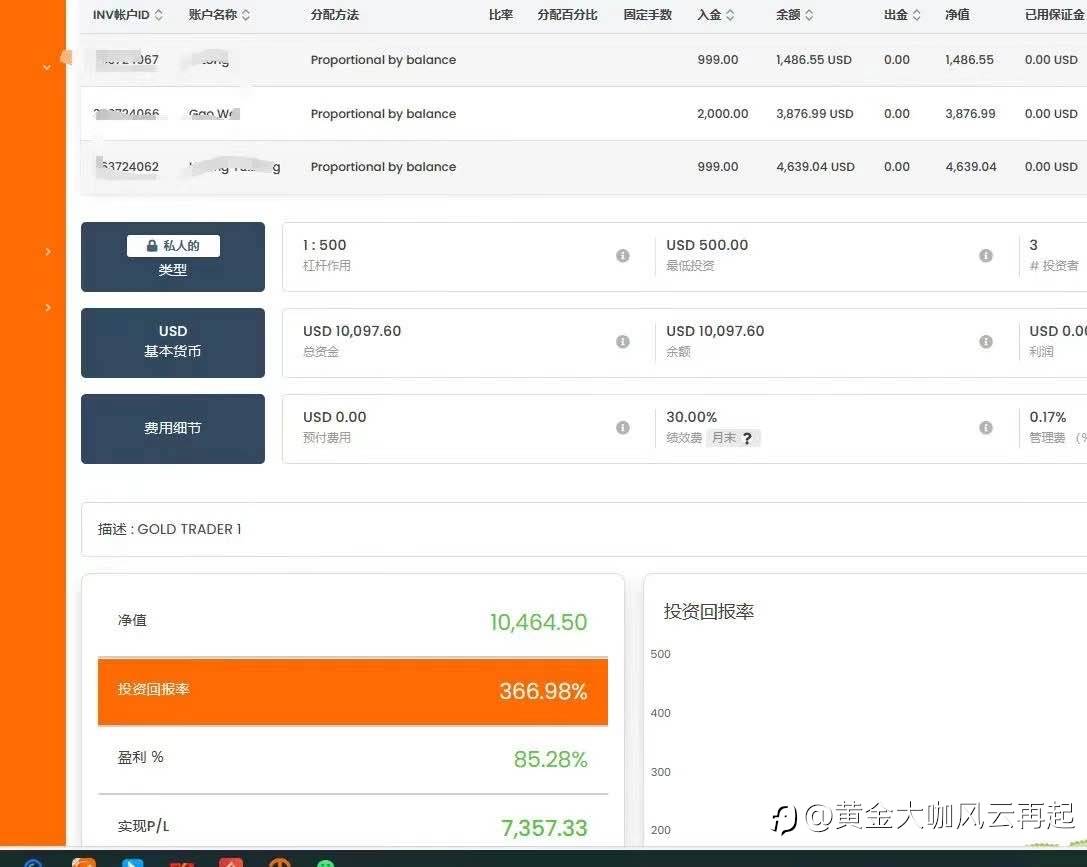The height and width of the screenshot is (867, 1087).
Task: Select the 盈利 % 85.28% row
Action: (353, 759)
